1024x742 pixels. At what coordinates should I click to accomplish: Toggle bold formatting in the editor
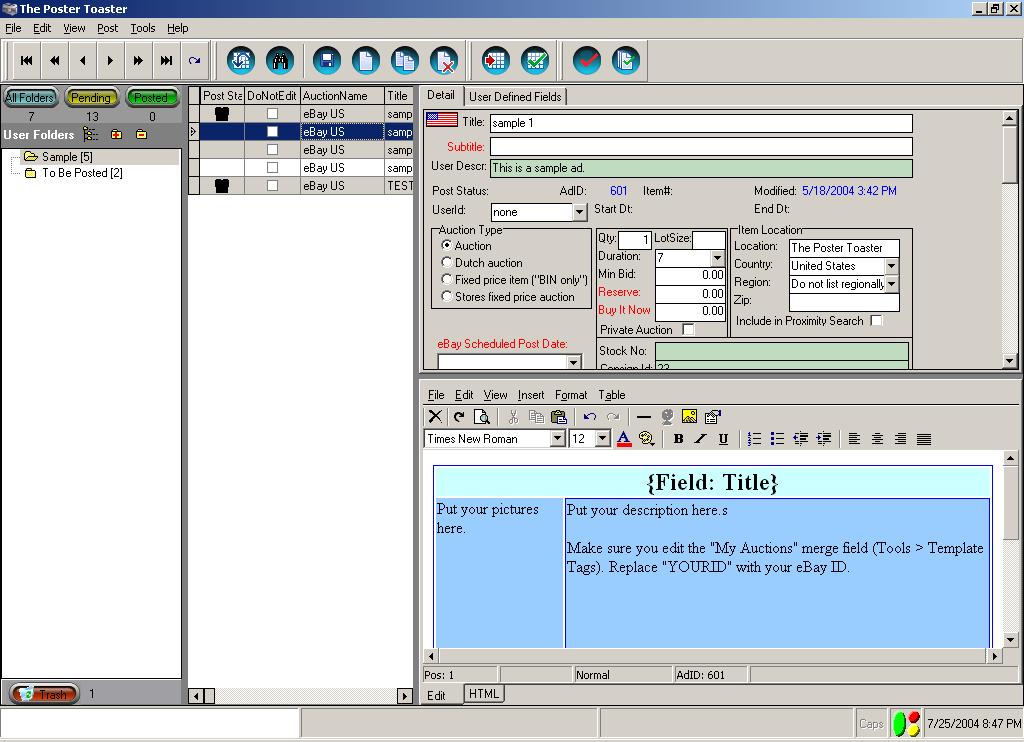679,439
